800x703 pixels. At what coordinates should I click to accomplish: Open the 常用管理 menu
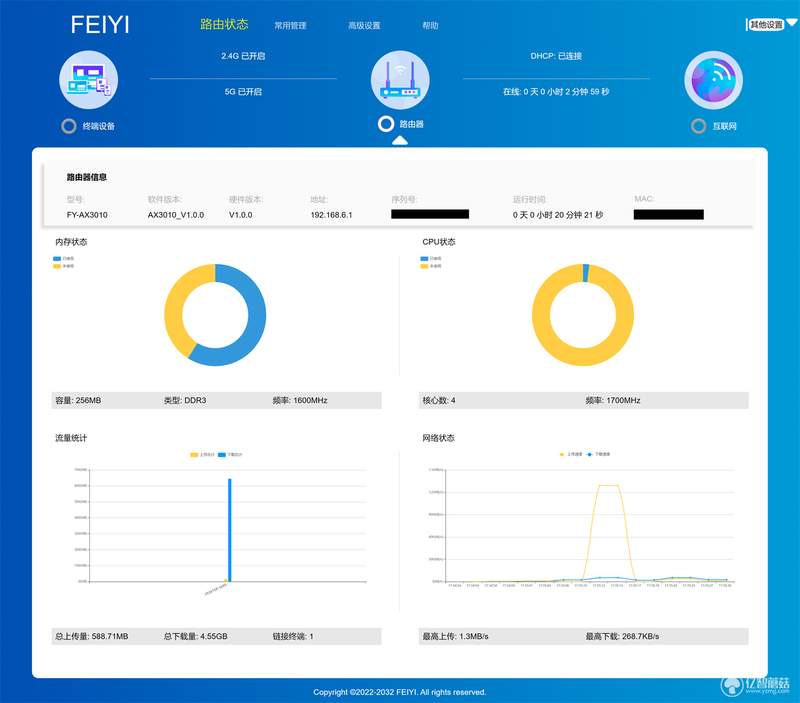[290, 26]
